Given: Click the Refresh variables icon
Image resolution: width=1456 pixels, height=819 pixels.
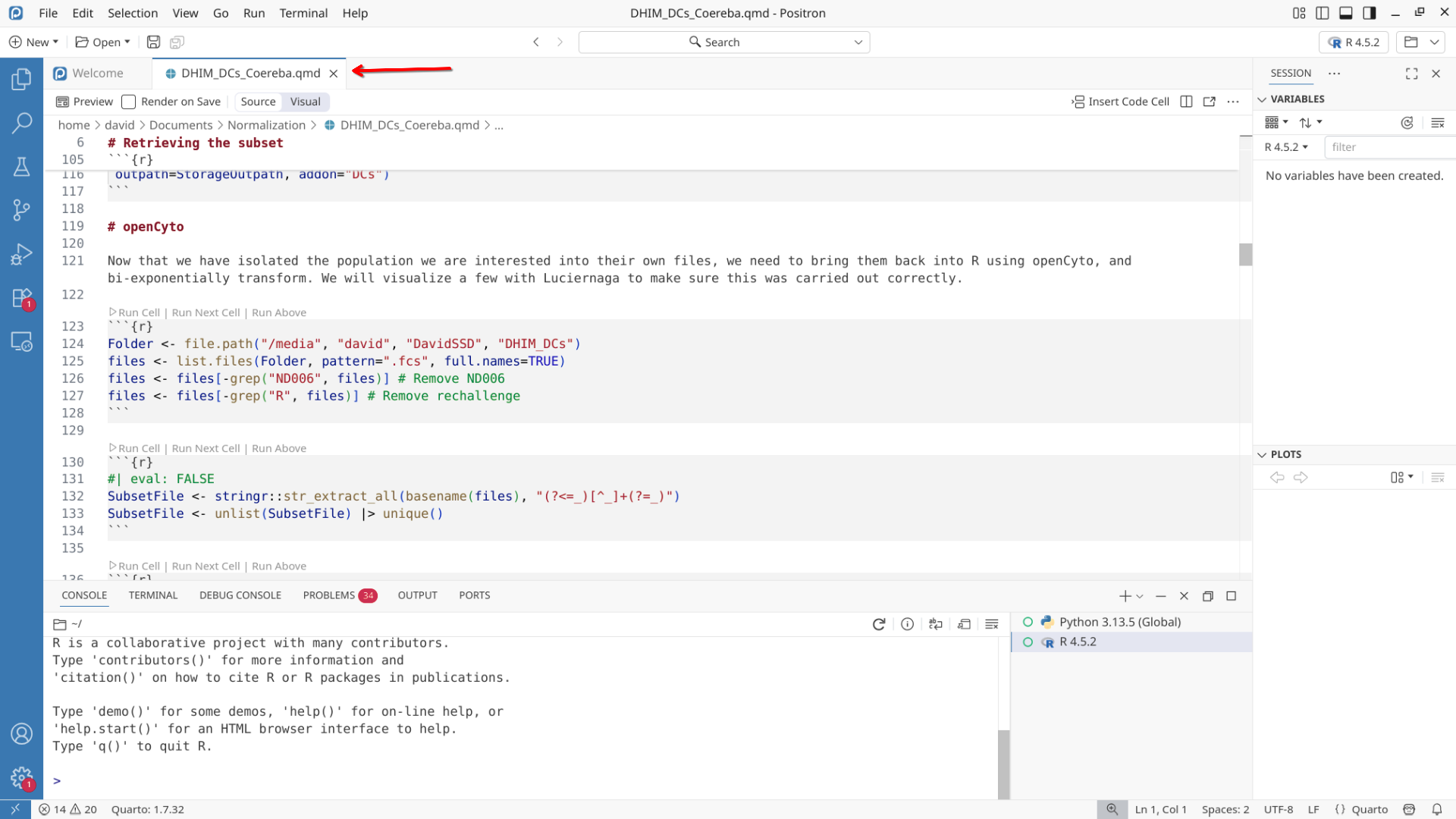Looking at the screenshot, I should [x=1407, y=123].
